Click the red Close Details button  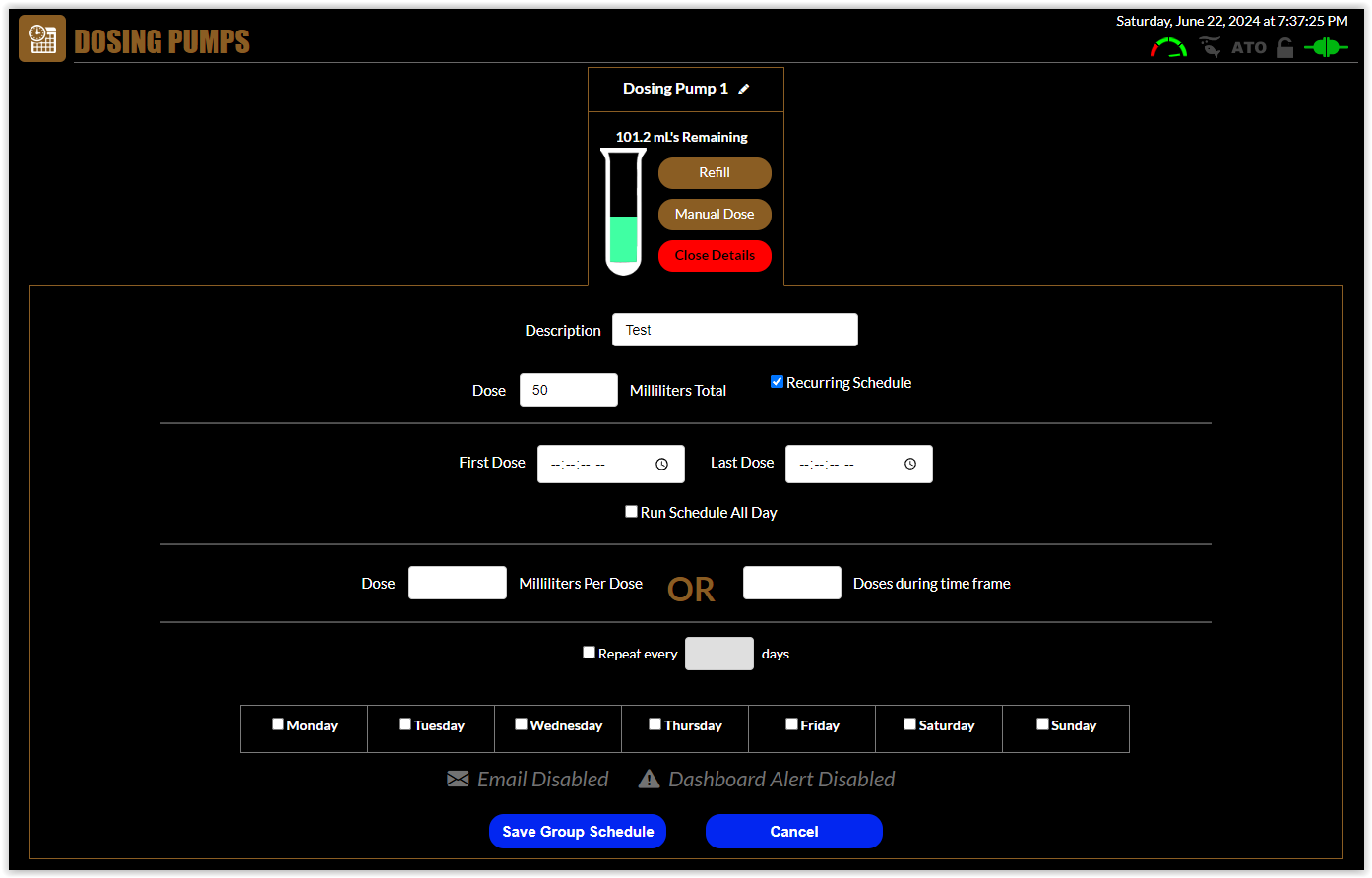715,255
